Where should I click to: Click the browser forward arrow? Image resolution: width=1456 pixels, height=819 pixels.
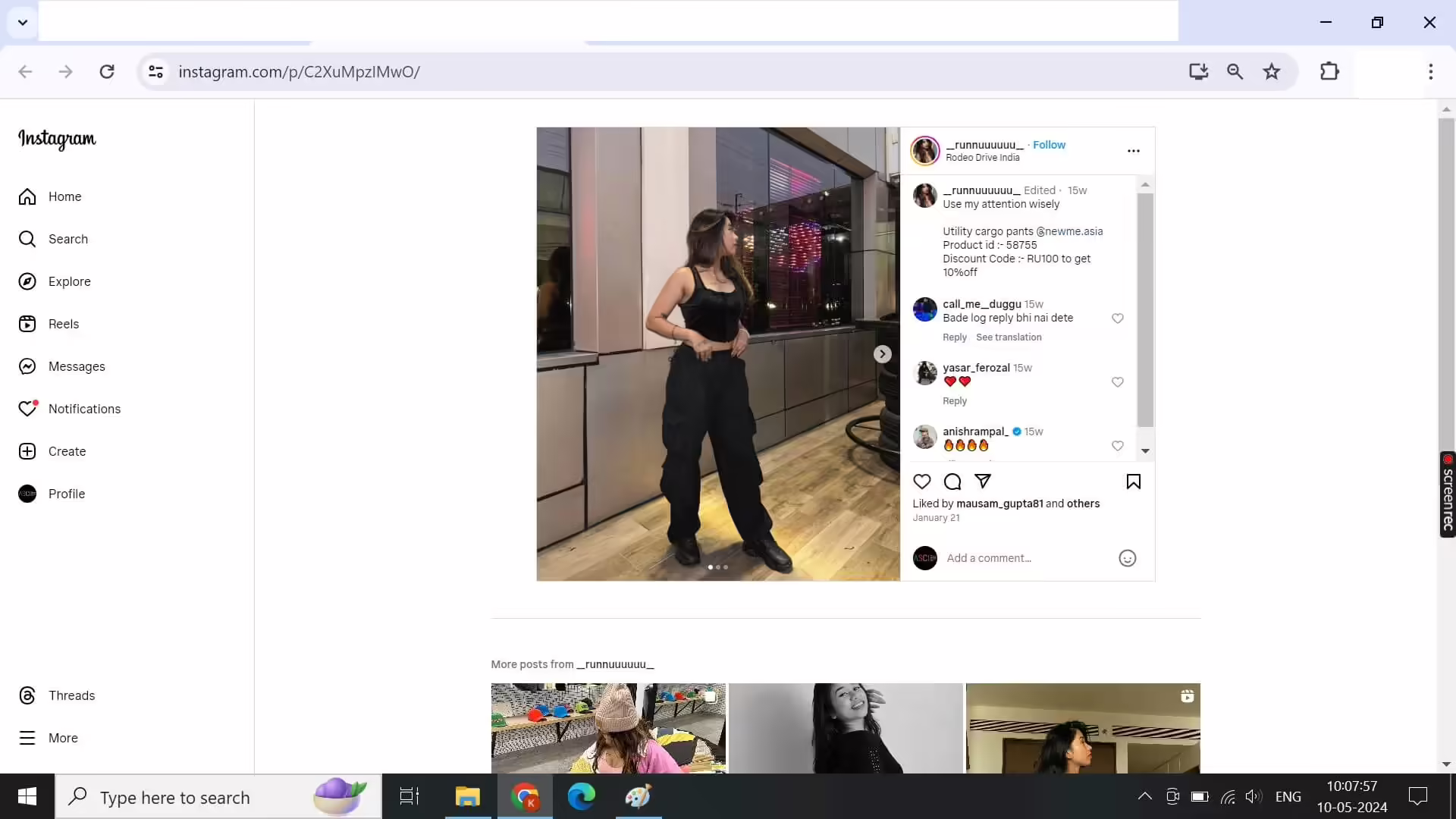pyautogui.click(x=66, y=71)
